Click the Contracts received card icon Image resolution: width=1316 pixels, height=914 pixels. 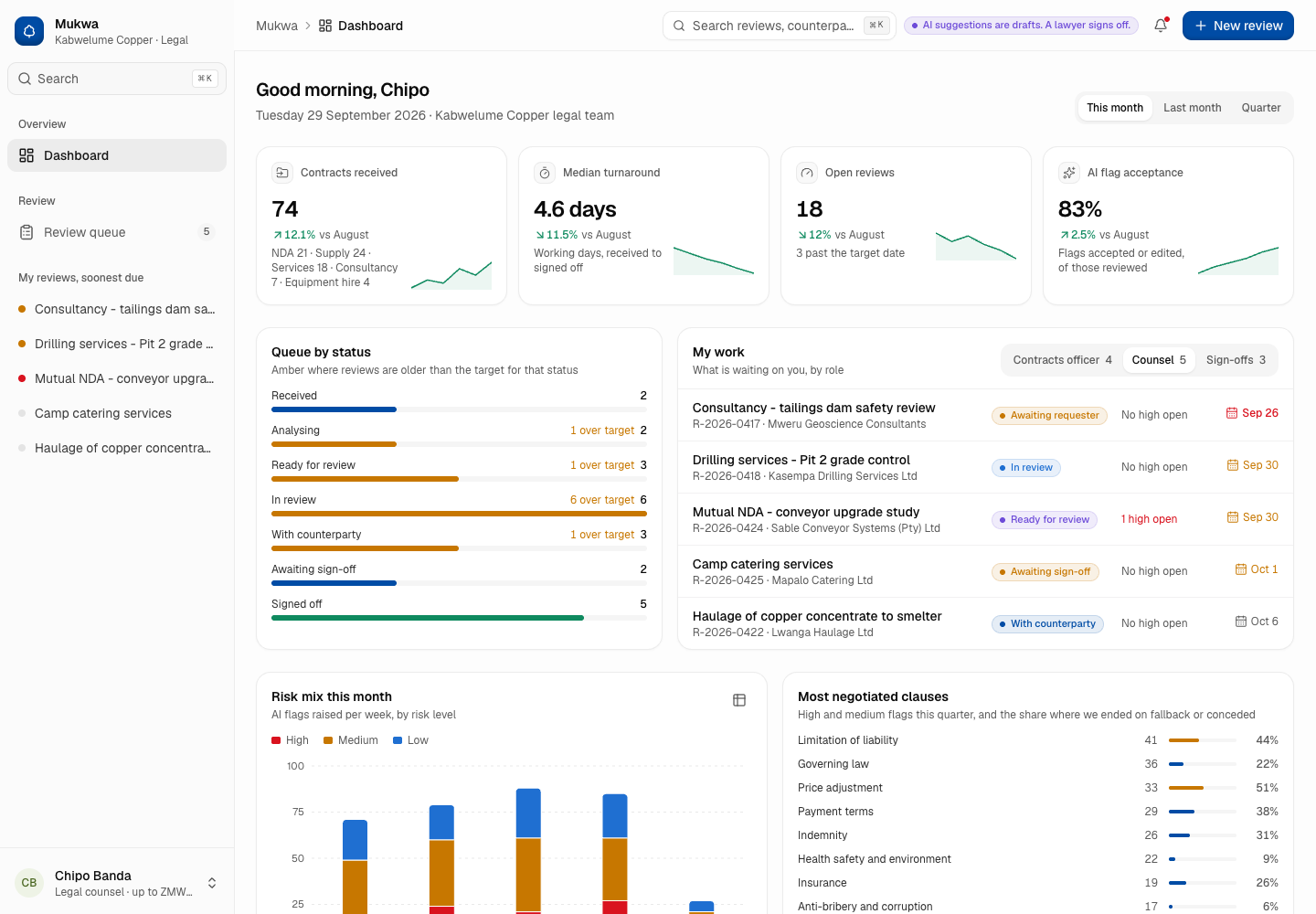[282, 173]
